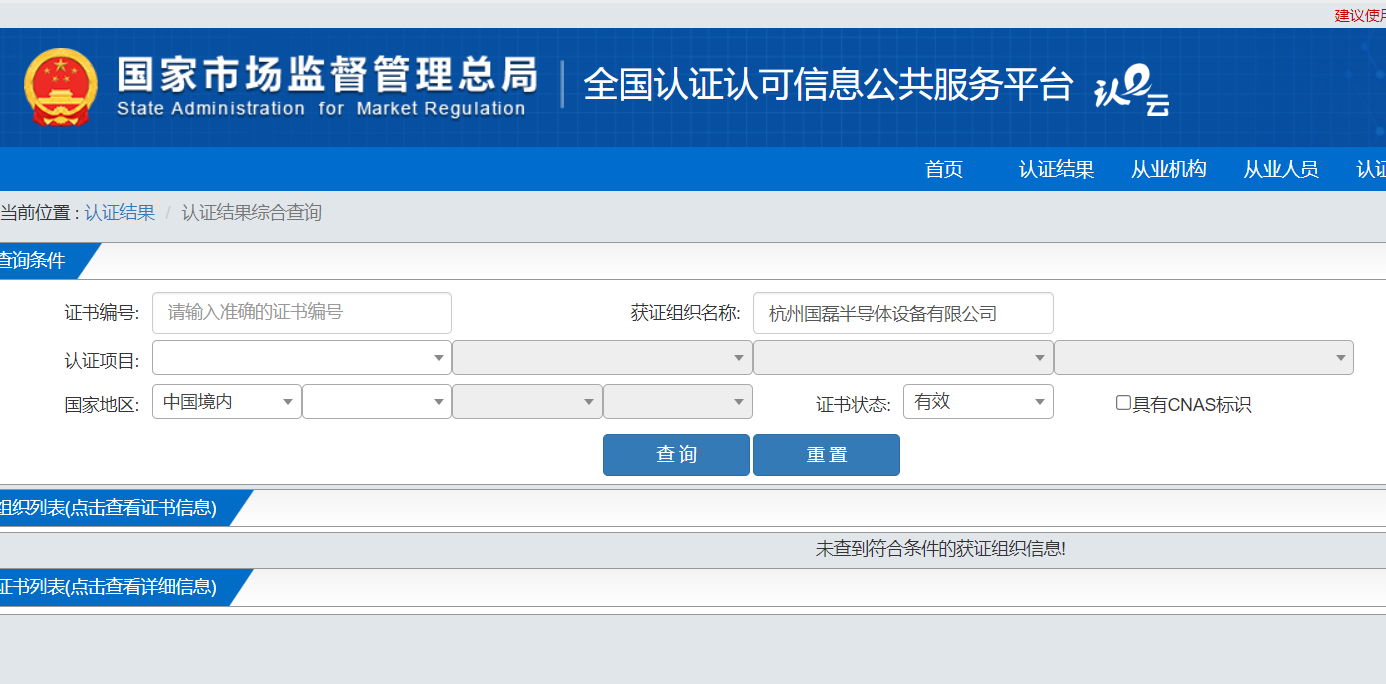
Task: Open the second 认证项目 disabled dropdown
Action: [602, 357]
